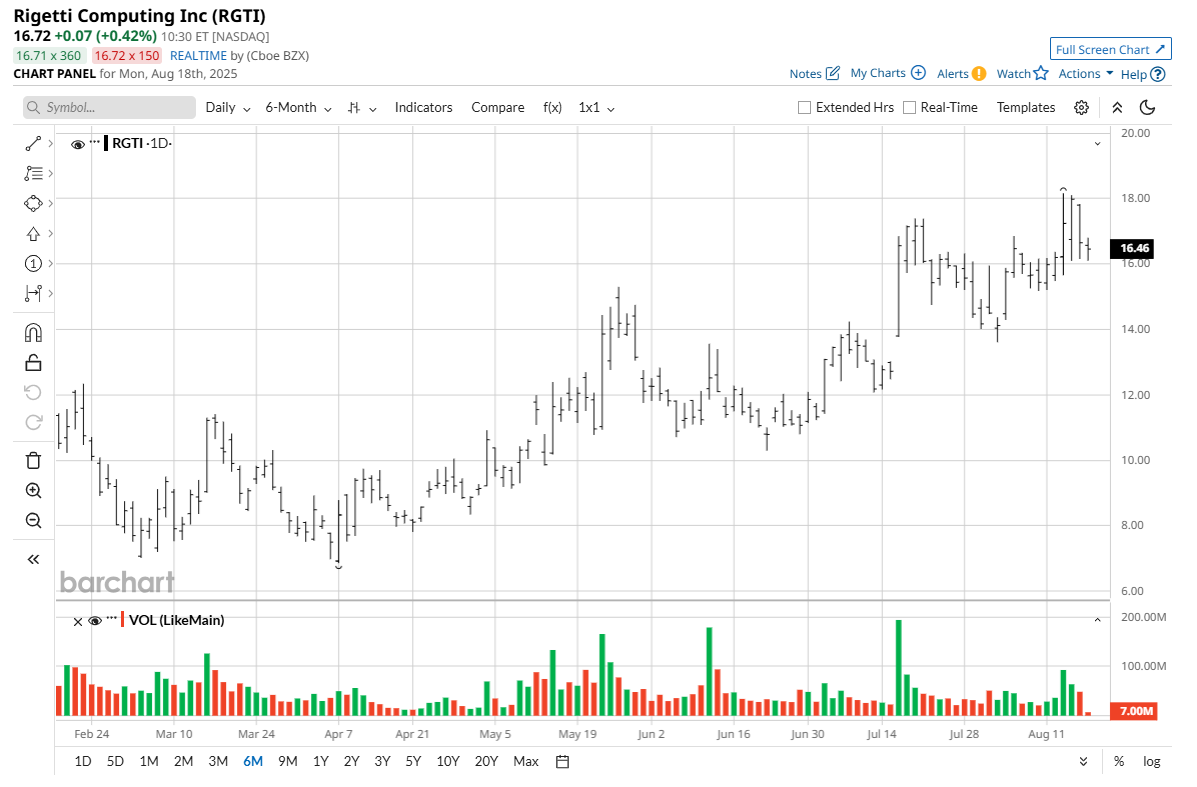Enable the Real-Time checkbox
Image resolution: width=1197 pixels, height=787 pixels.
tap(909, 108)
